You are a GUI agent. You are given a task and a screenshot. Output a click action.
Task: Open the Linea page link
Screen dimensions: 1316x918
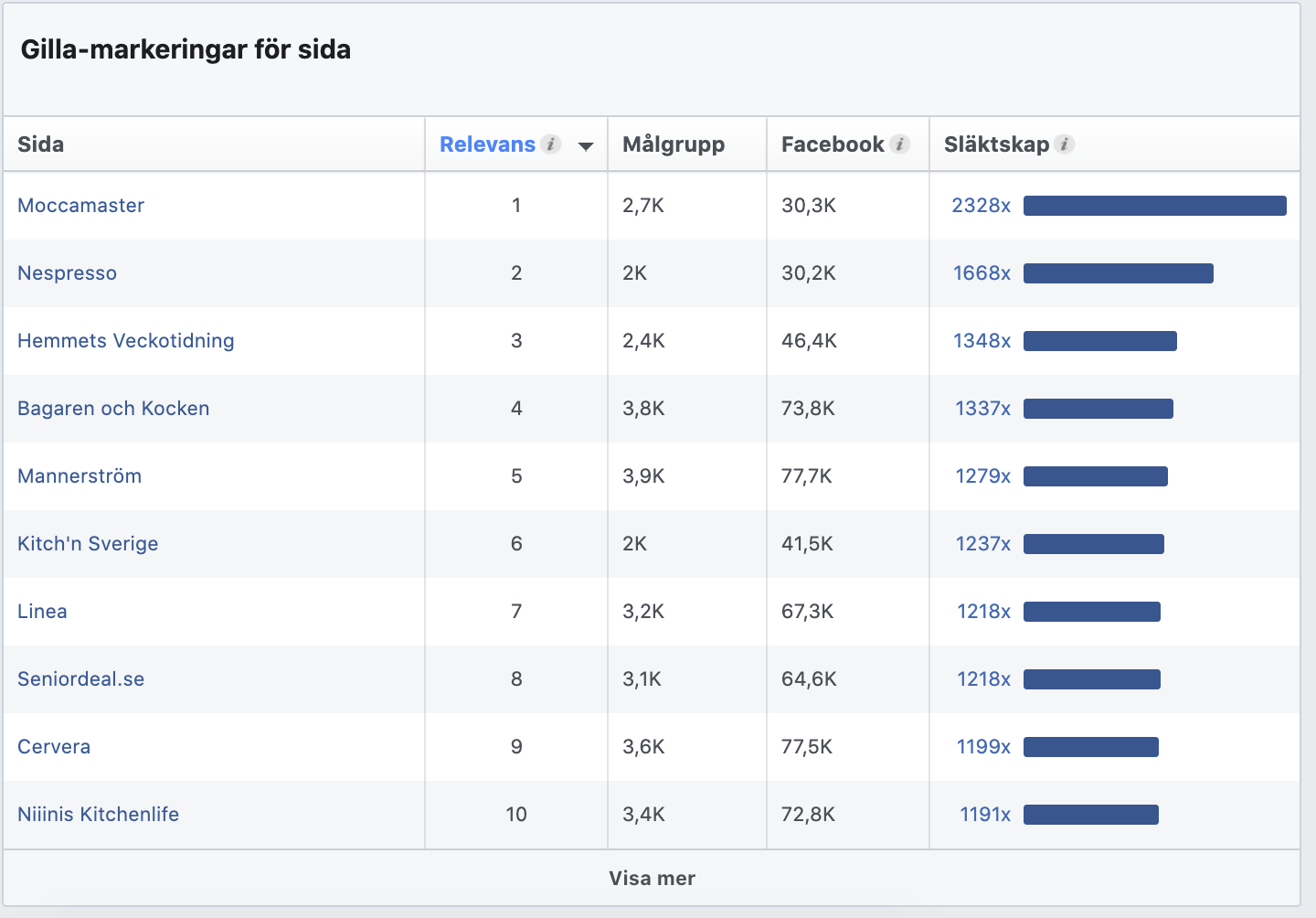[x=42, y=612]
